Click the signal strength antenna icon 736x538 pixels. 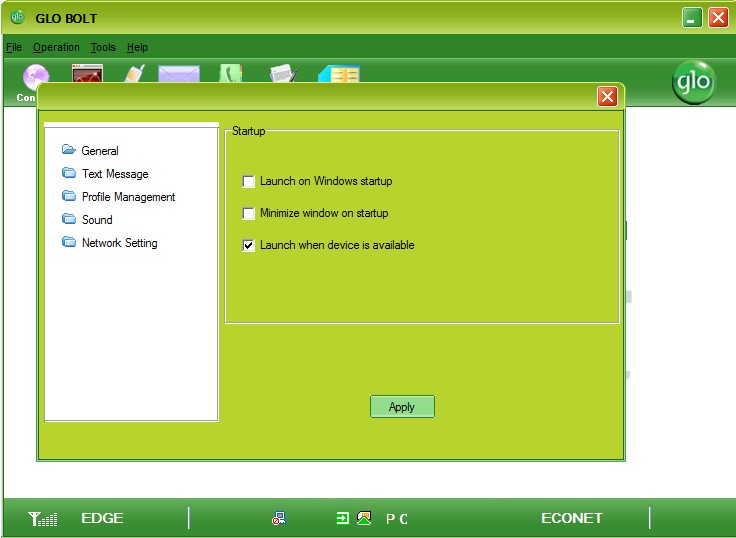[x=43, y=518]
